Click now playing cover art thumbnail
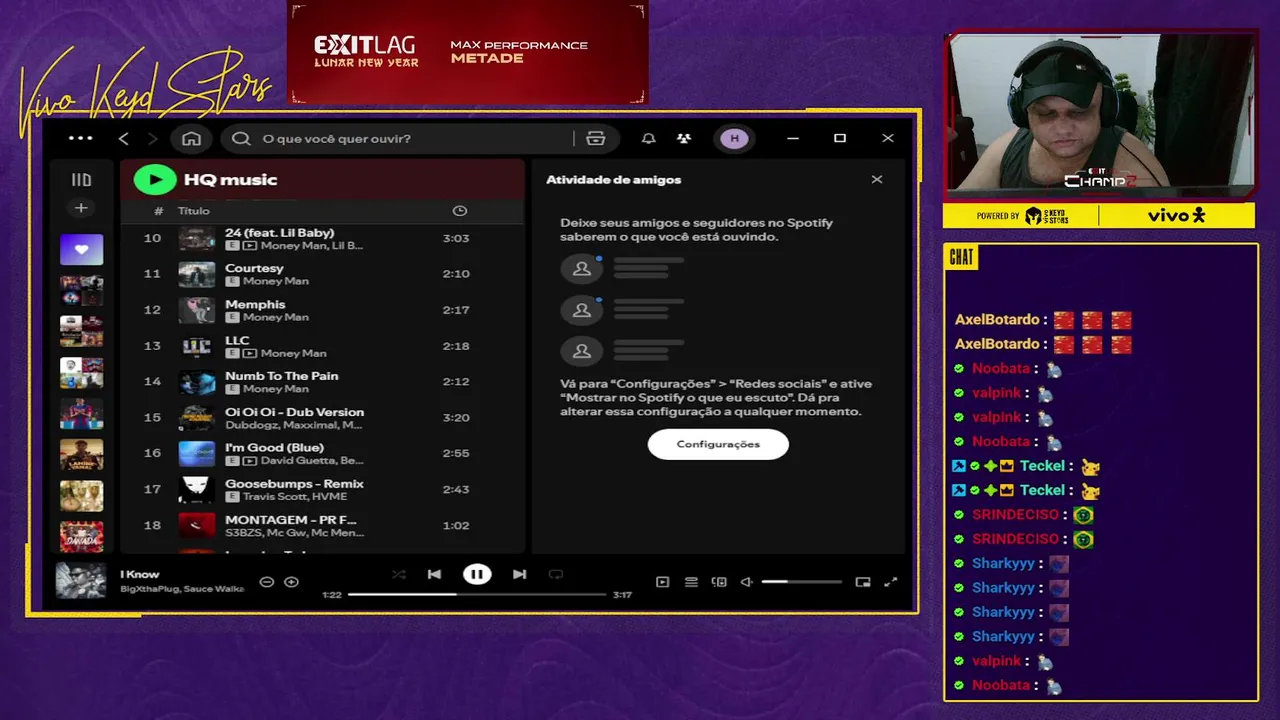This screenshot has width=1280, height=720. 80,581
